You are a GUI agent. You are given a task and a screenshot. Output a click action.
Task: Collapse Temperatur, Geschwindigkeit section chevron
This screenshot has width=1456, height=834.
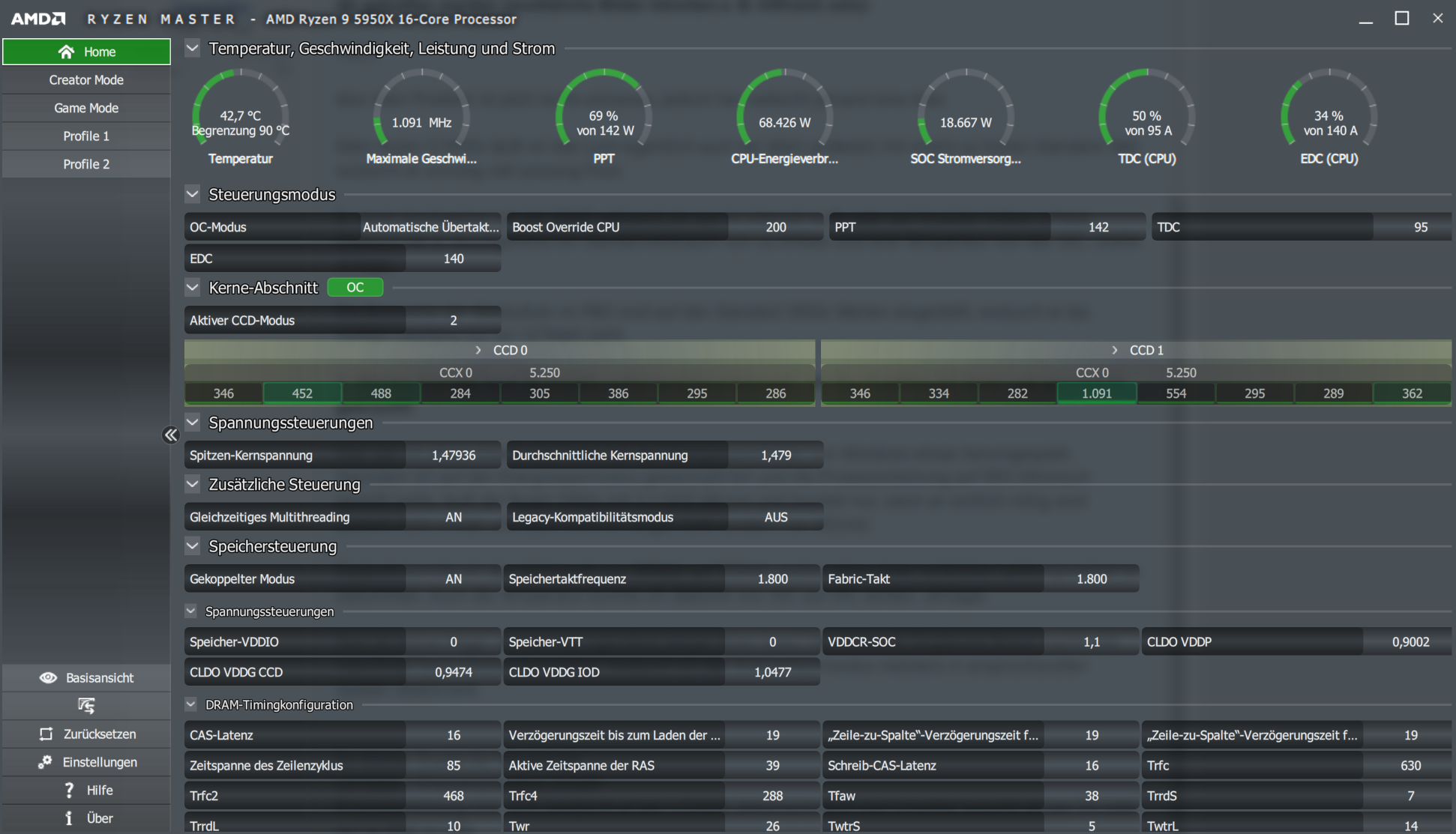tap(193, 49)
